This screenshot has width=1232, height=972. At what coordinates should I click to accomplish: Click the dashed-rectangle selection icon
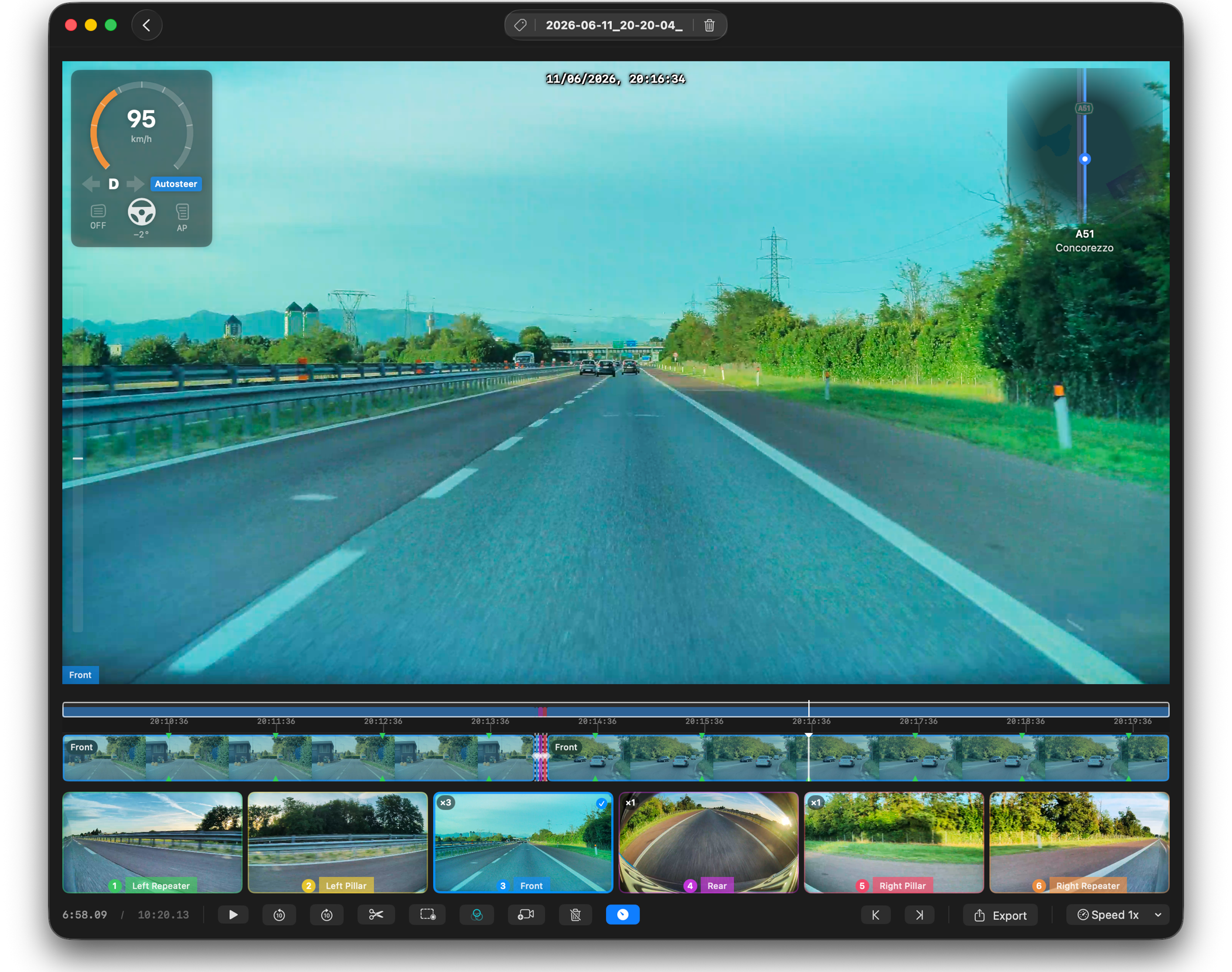pyautogui.click(x=427, y=915)
